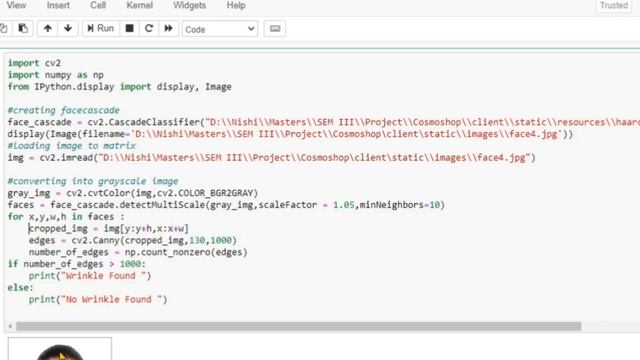Click the '#converting into grayscale image' comment

(x=93, y=181)
